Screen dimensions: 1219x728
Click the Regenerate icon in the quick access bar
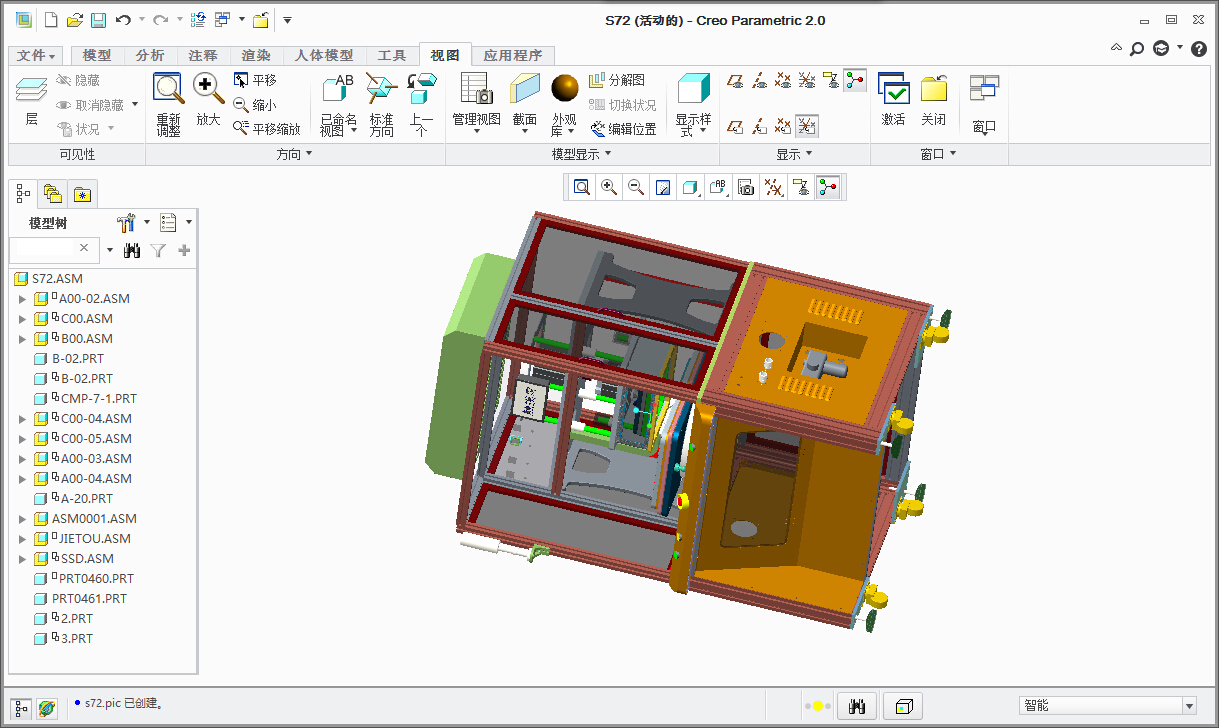pos(198,20)
